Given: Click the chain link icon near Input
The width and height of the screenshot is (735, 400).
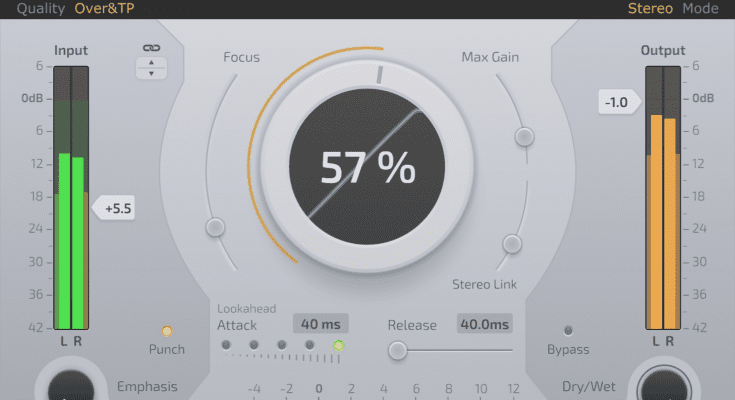Looking at the screenshot, I should [x=151, y=47].
